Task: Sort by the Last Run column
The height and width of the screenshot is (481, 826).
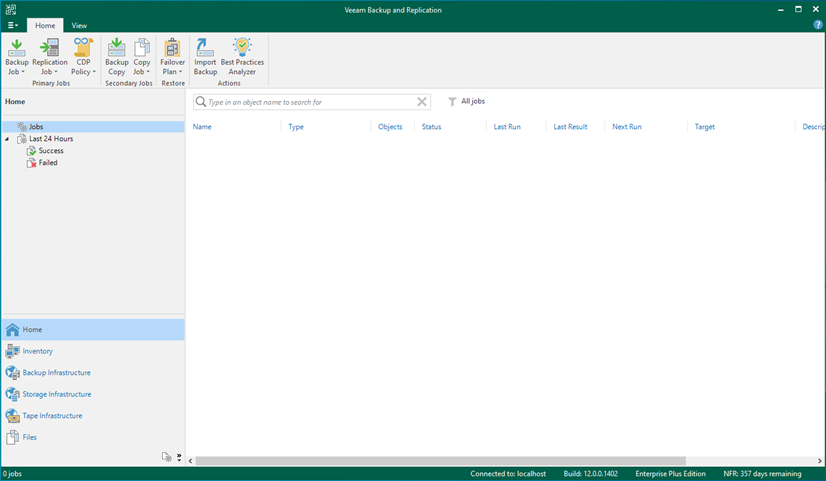Action: click(507, 127)
